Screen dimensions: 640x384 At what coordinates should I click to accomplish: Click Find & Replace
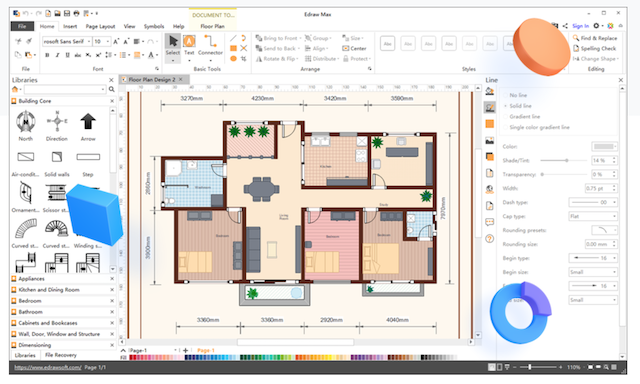pos(596,38)
